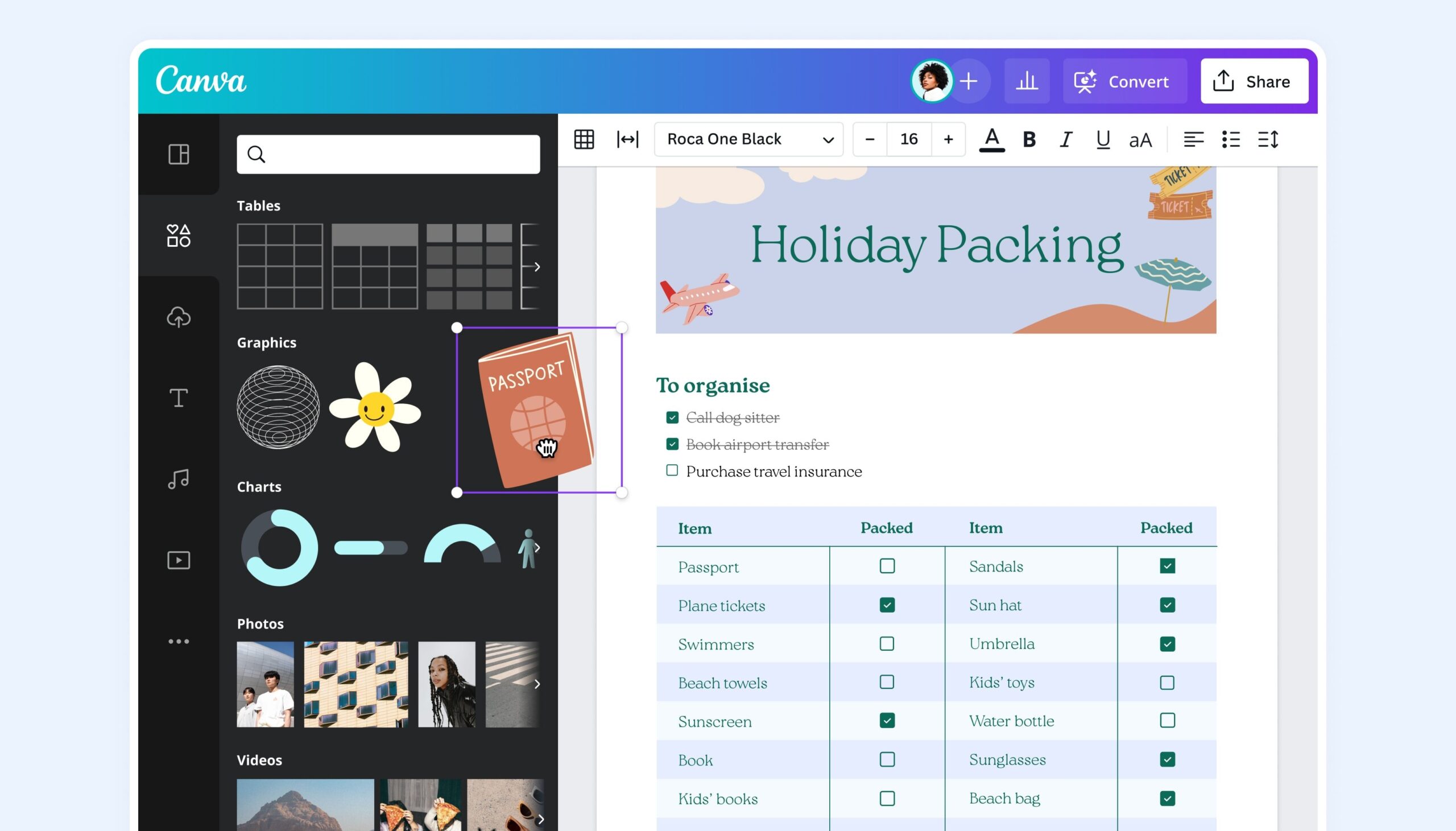Click the element search field
1456x831 pixels.
387,154
